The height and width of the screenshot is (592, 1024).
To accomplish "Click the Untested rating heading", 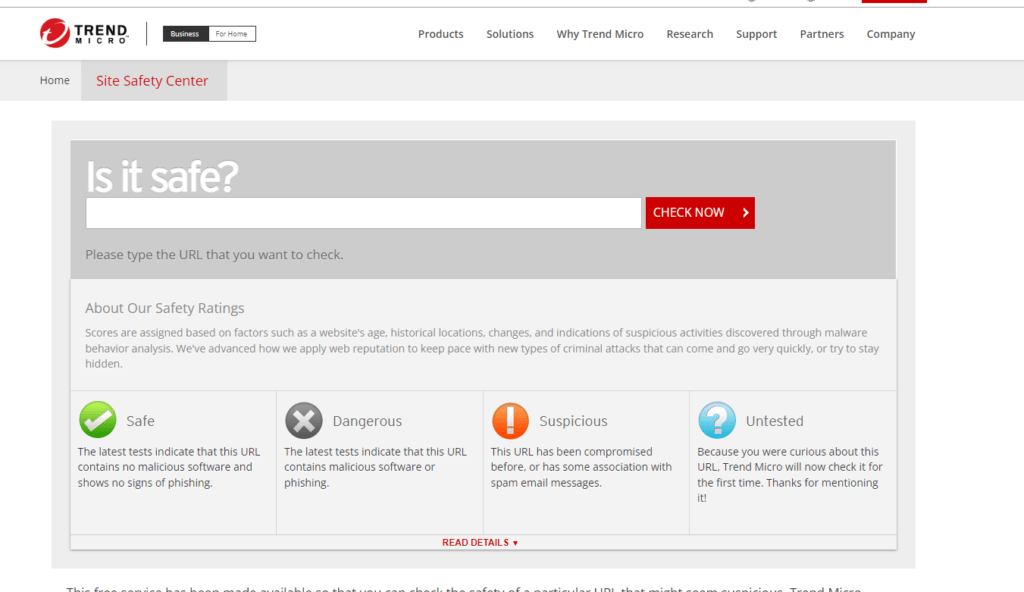I will click(775, 421).
